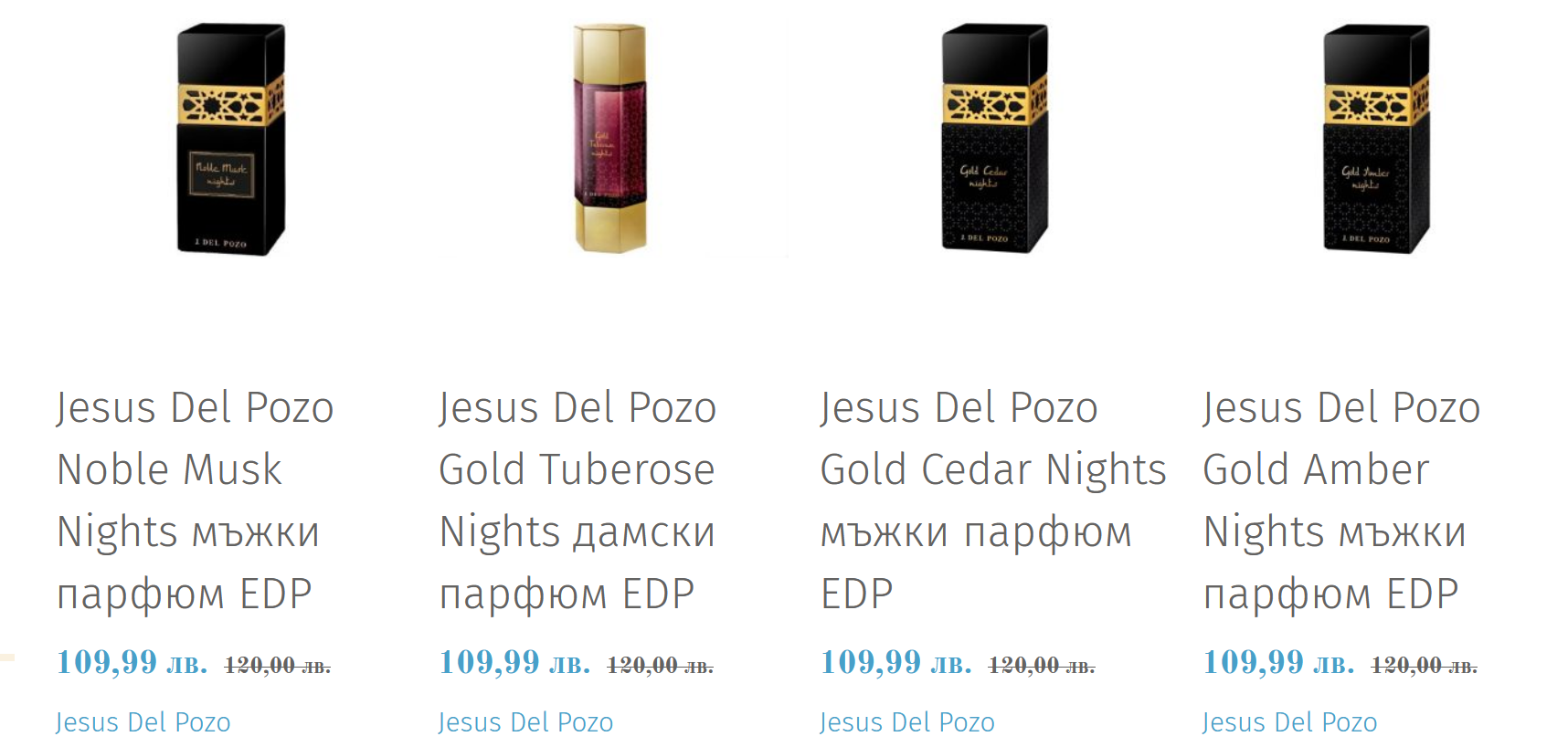Click the 109,99 лв. price of Gold Amber
This screenshot has height=747, width=1568.
click(1278, 663)
